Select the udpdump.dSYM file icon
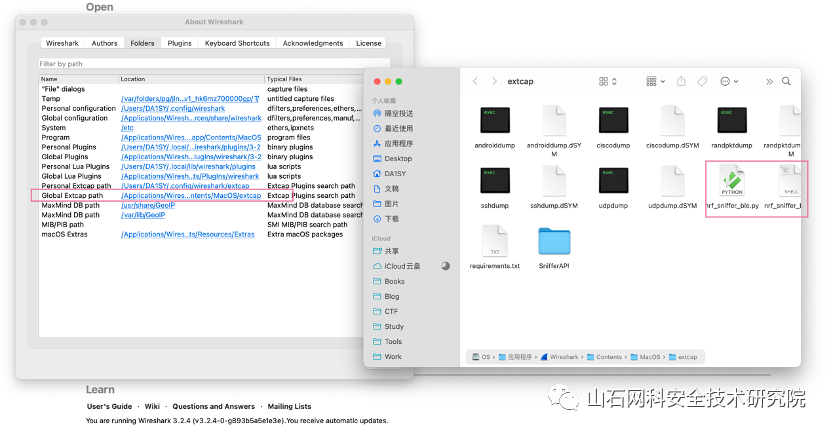Screen dimensions: 832x434 coord(672,181)
